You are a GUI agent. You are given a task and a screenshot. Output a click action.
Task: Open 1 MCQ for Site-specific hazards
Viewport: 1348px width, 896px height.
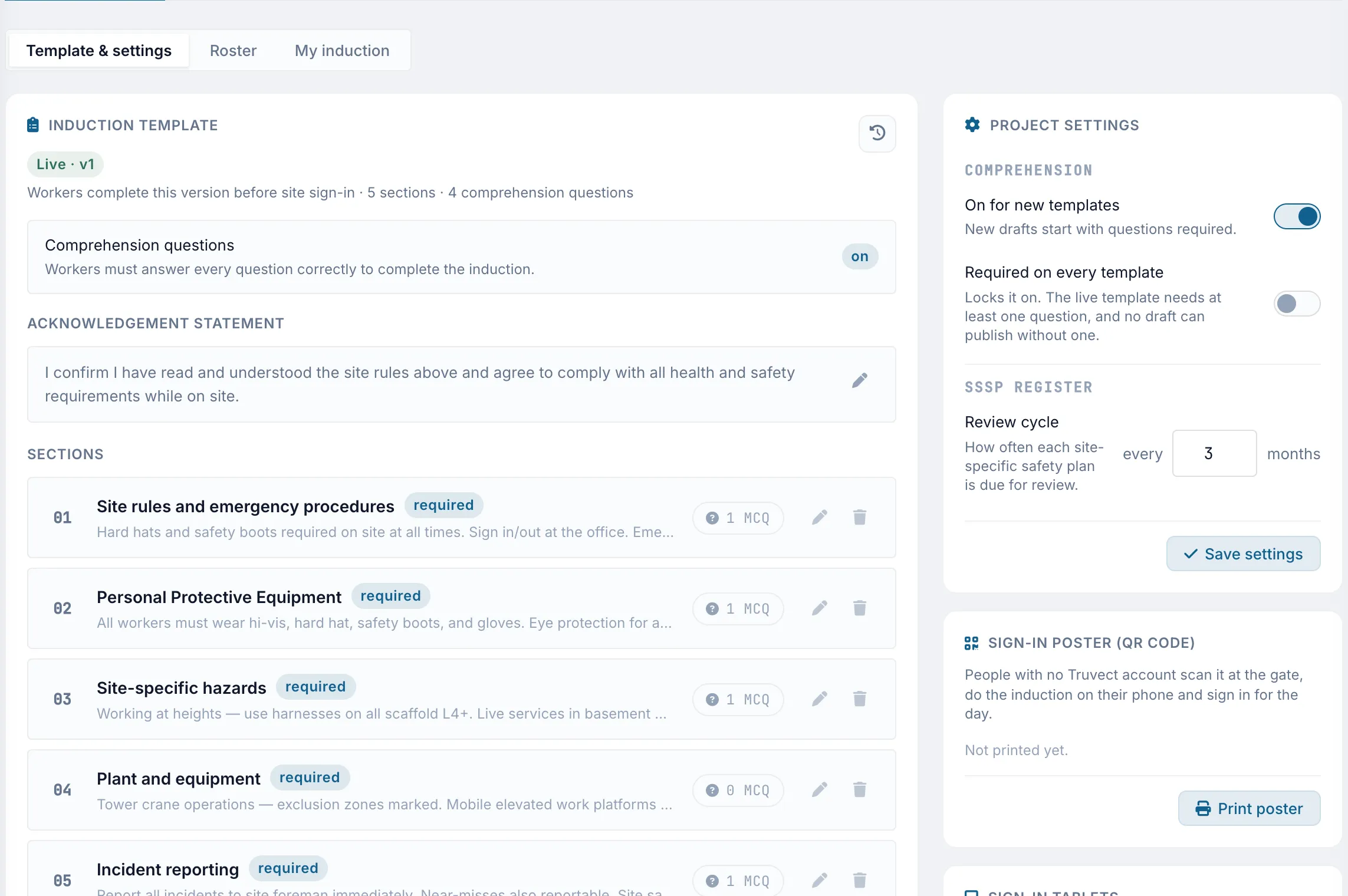[738, 700]
